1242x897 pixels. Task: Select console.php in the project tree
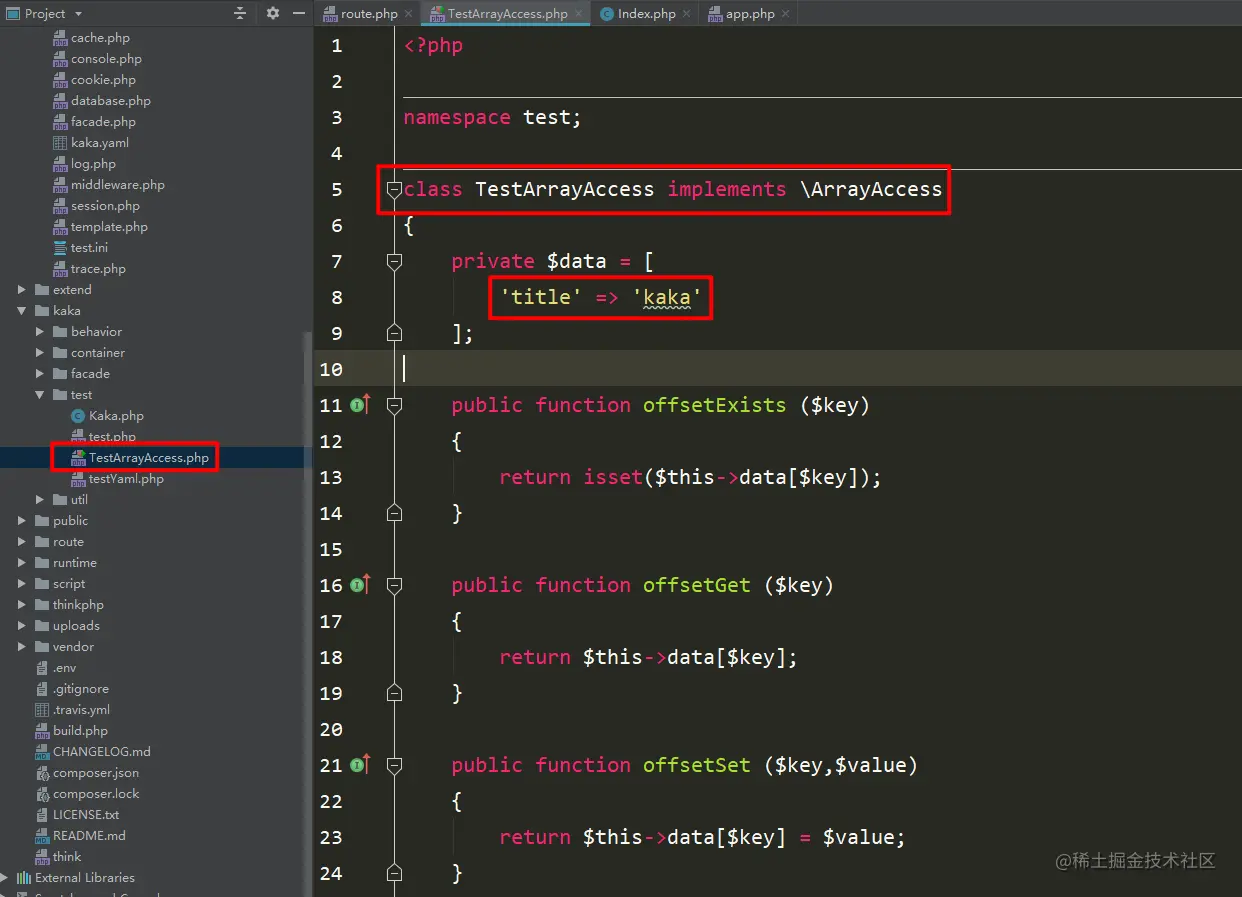click(106, 58)
